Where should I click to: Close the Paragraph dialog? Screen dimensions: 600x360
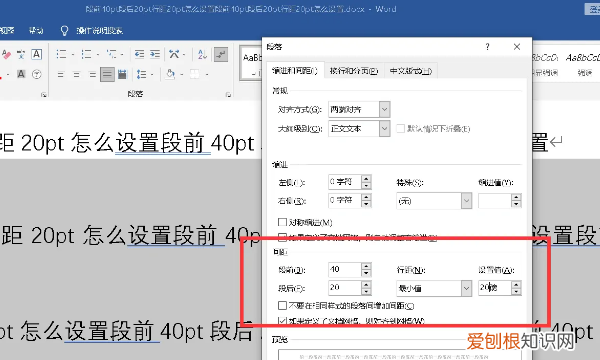click(x=517, y=47)
